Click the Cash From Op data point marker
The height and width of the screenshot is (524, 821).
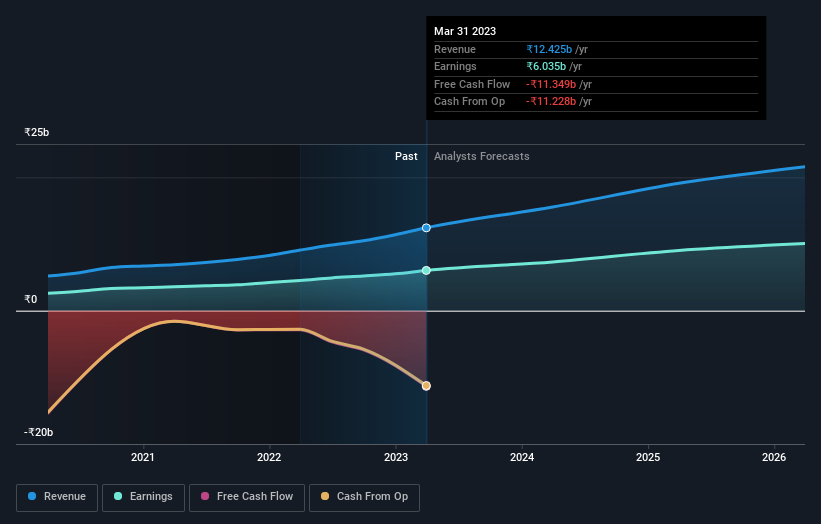(x=426, y=386)
